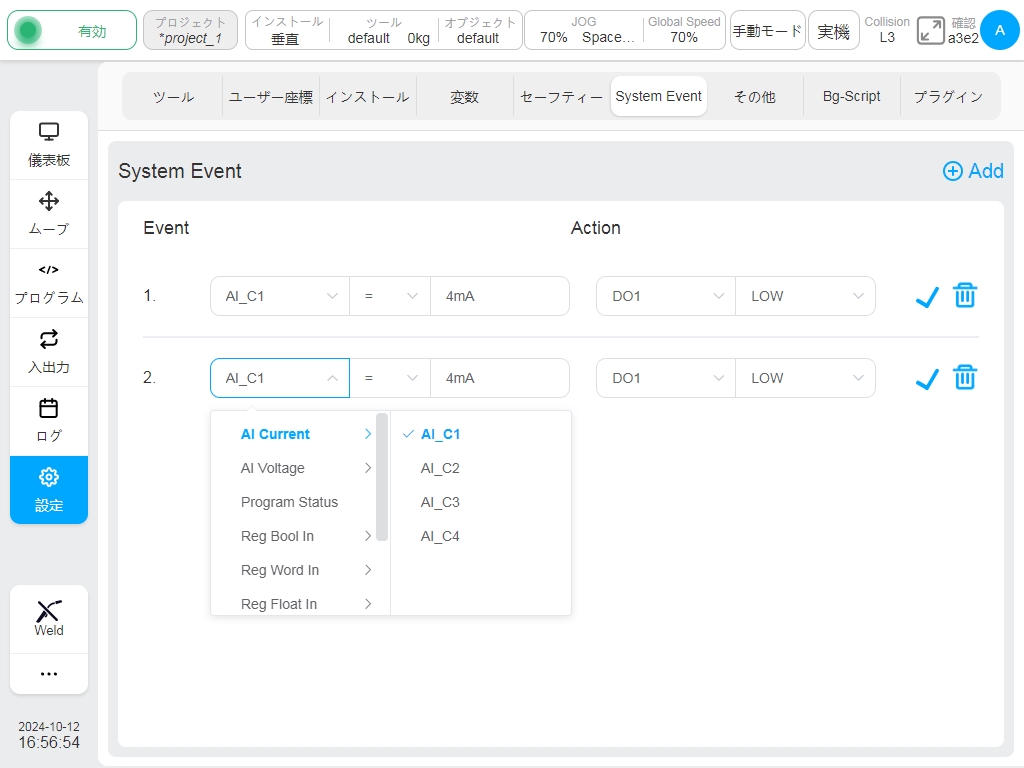The height and width of the screenshot is (768, 1024).
Task: Open row 2 LOW level dropdown
Action: 805,378
